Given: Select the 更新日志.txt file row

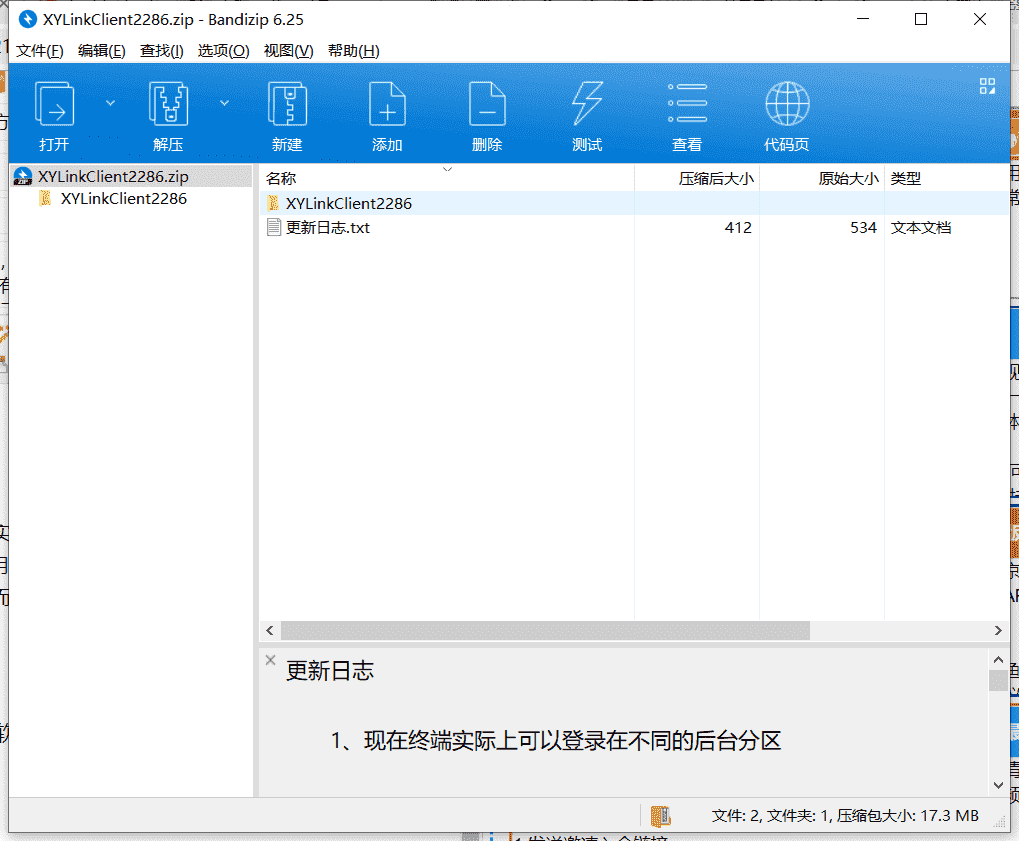Looking at the screenshot, I should coord(634,227).
